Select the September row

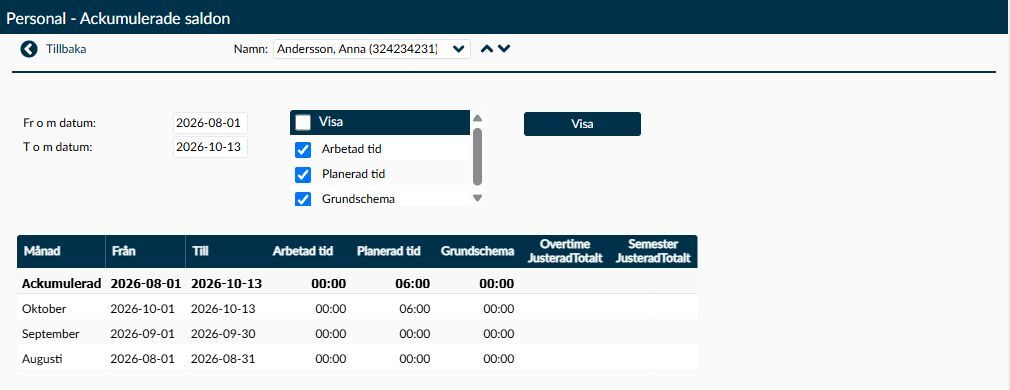tap(357, 334)
